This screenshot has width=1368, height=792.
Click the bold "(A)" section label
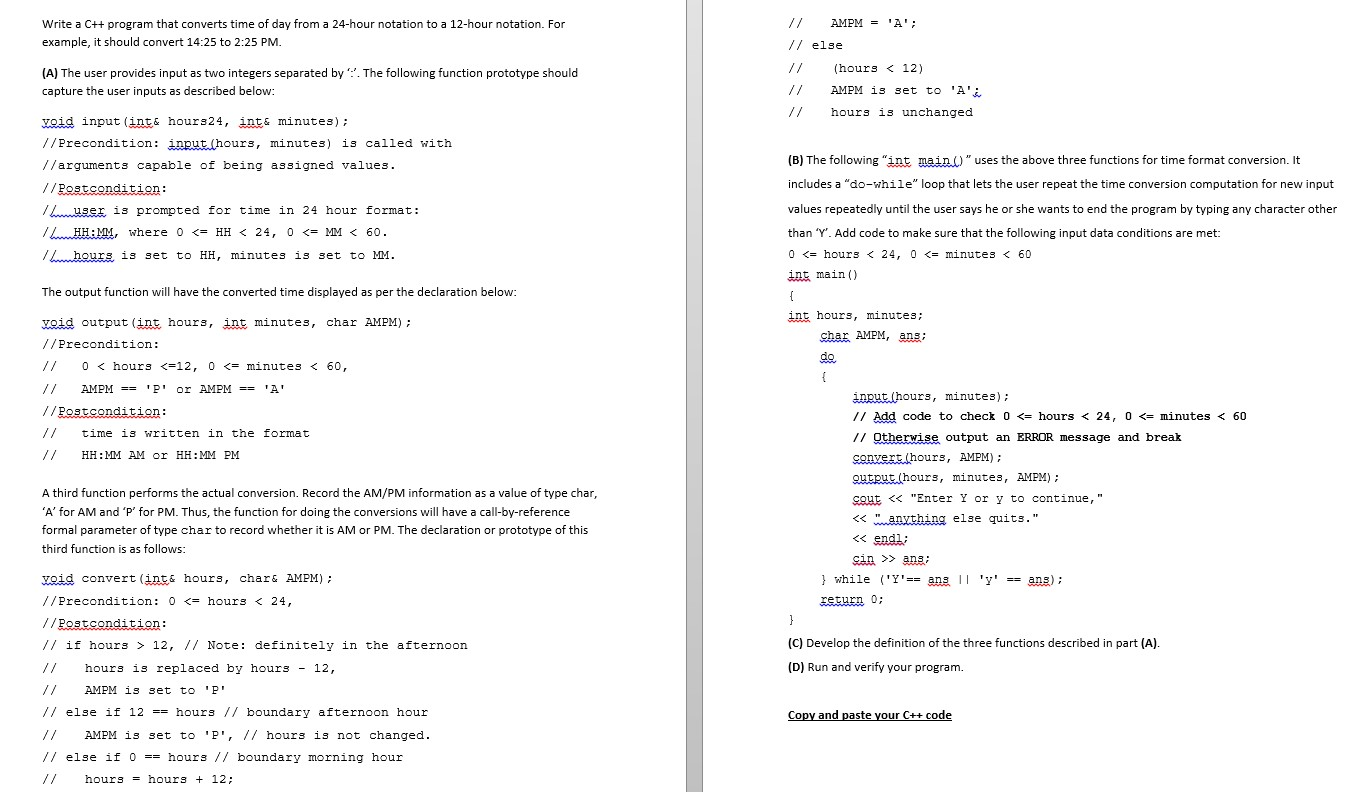tap(51, 72)
